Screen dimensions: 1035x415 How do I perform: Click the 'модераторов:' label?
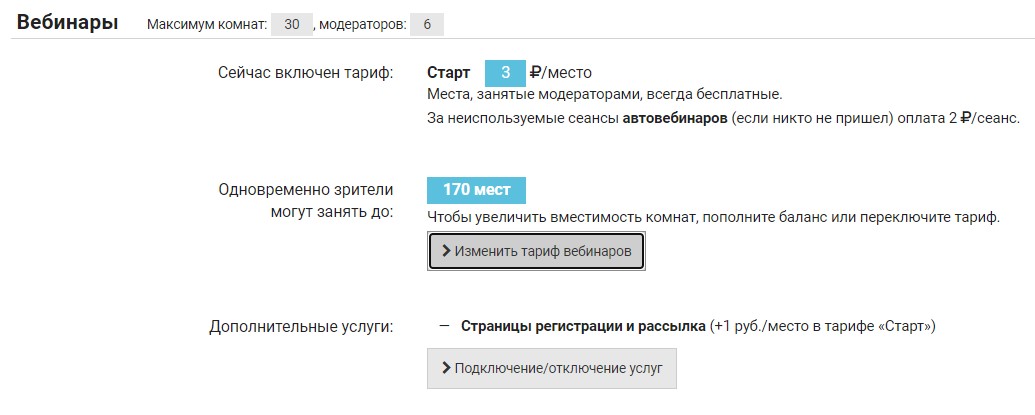click(x=362, y=25)
